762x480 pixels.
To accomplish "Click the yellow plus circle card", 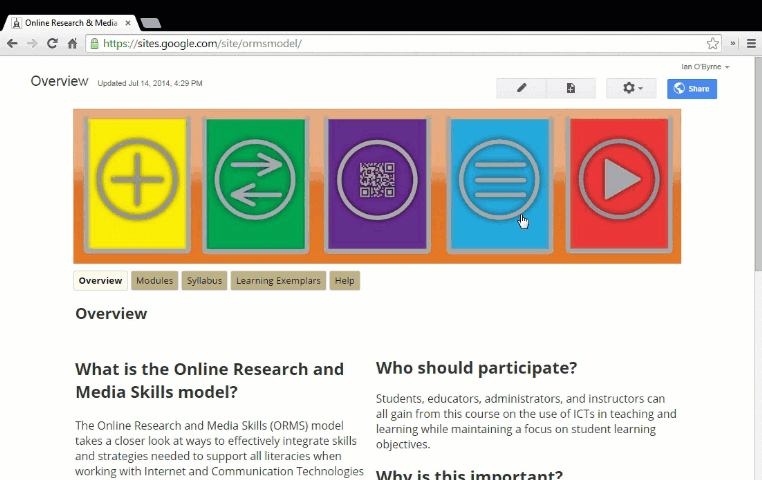I will coord(138,185).
